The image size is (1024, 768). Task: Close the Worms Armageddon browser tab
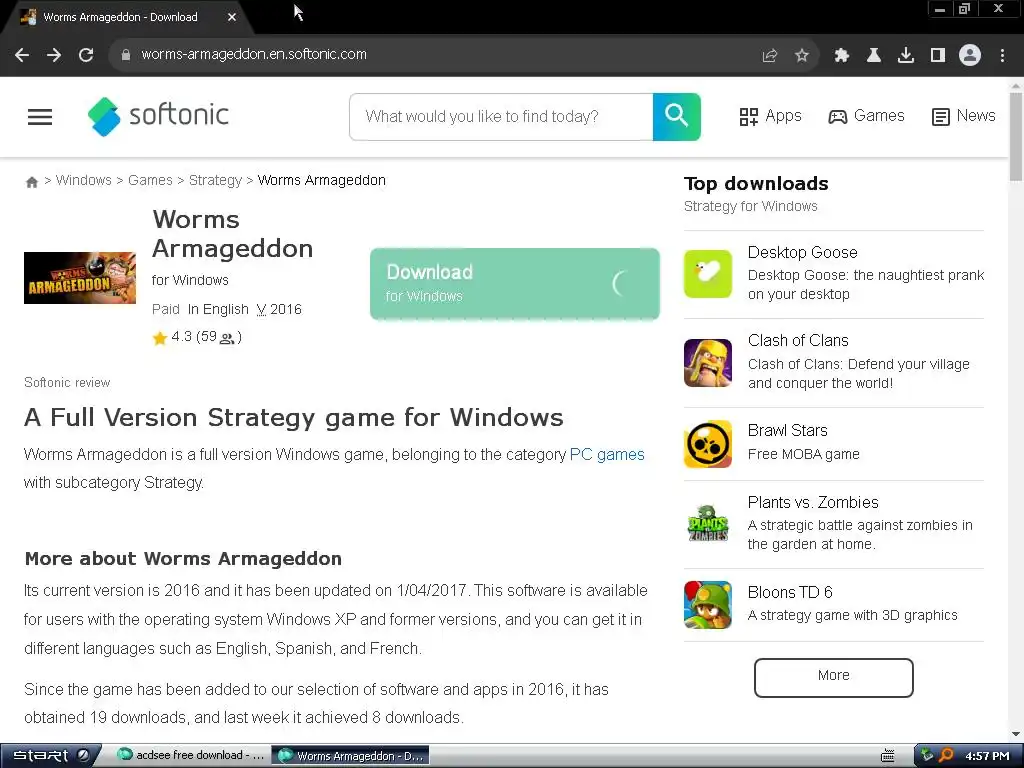[x=232, y=17]
